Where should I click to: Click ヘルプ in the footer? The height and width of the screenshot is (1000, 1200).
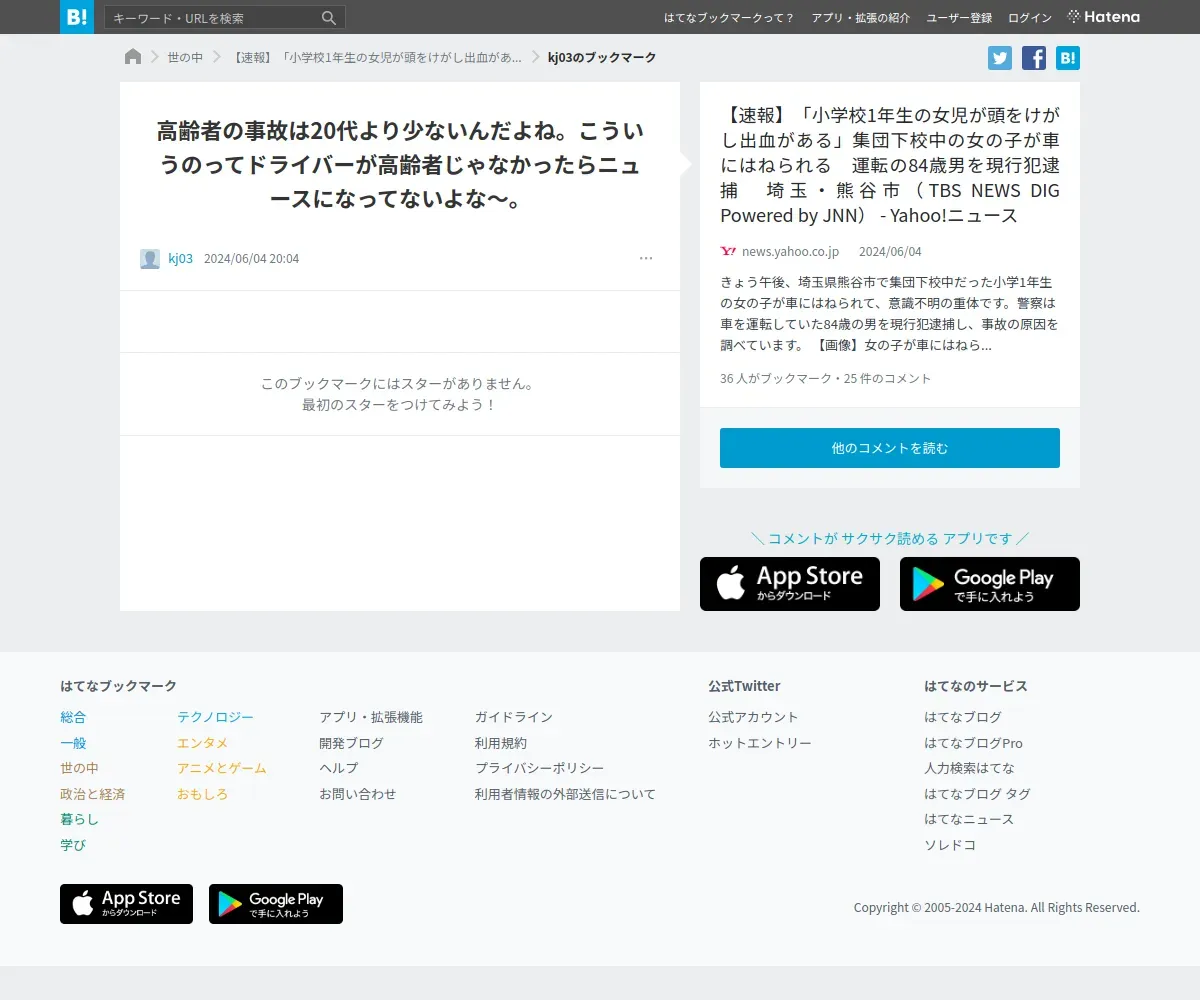(x=338, y=768)
